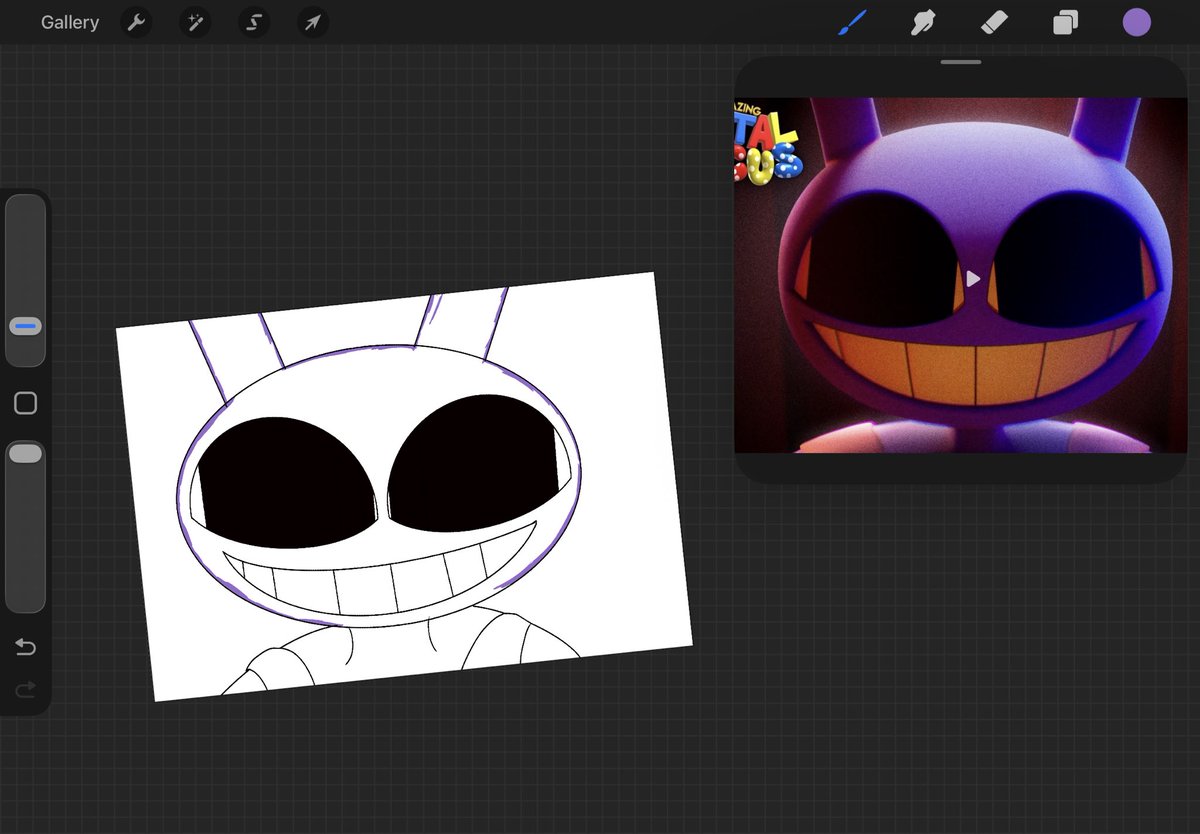Tap the undo arrow
Viewport: 1200px width, 834px height.
[x=25, y=648]
